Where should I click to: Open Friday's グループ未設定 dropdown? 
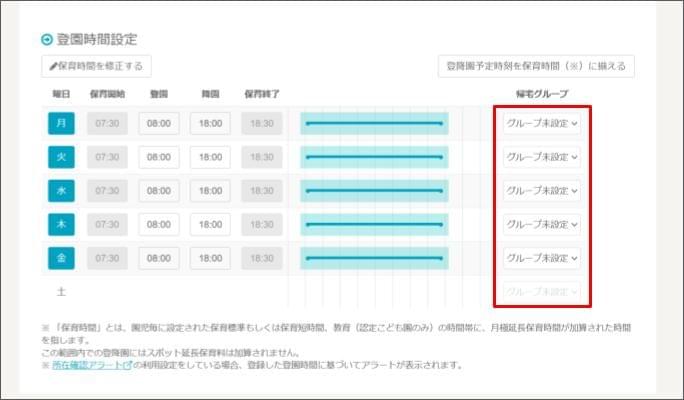[541, 258]
